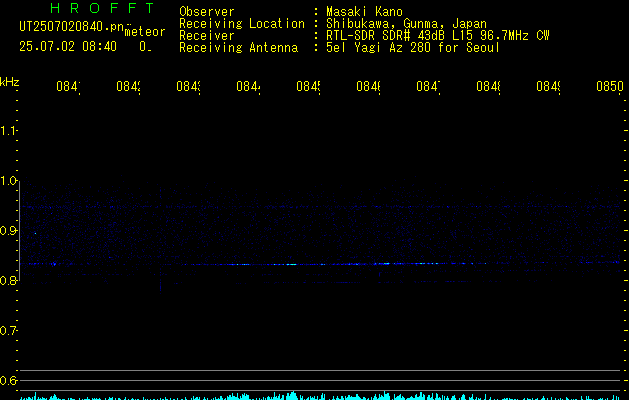Click the RTL-SDR SDR# receiver details
The height and width of the screenshot is (400, 629).
point(437,36)
